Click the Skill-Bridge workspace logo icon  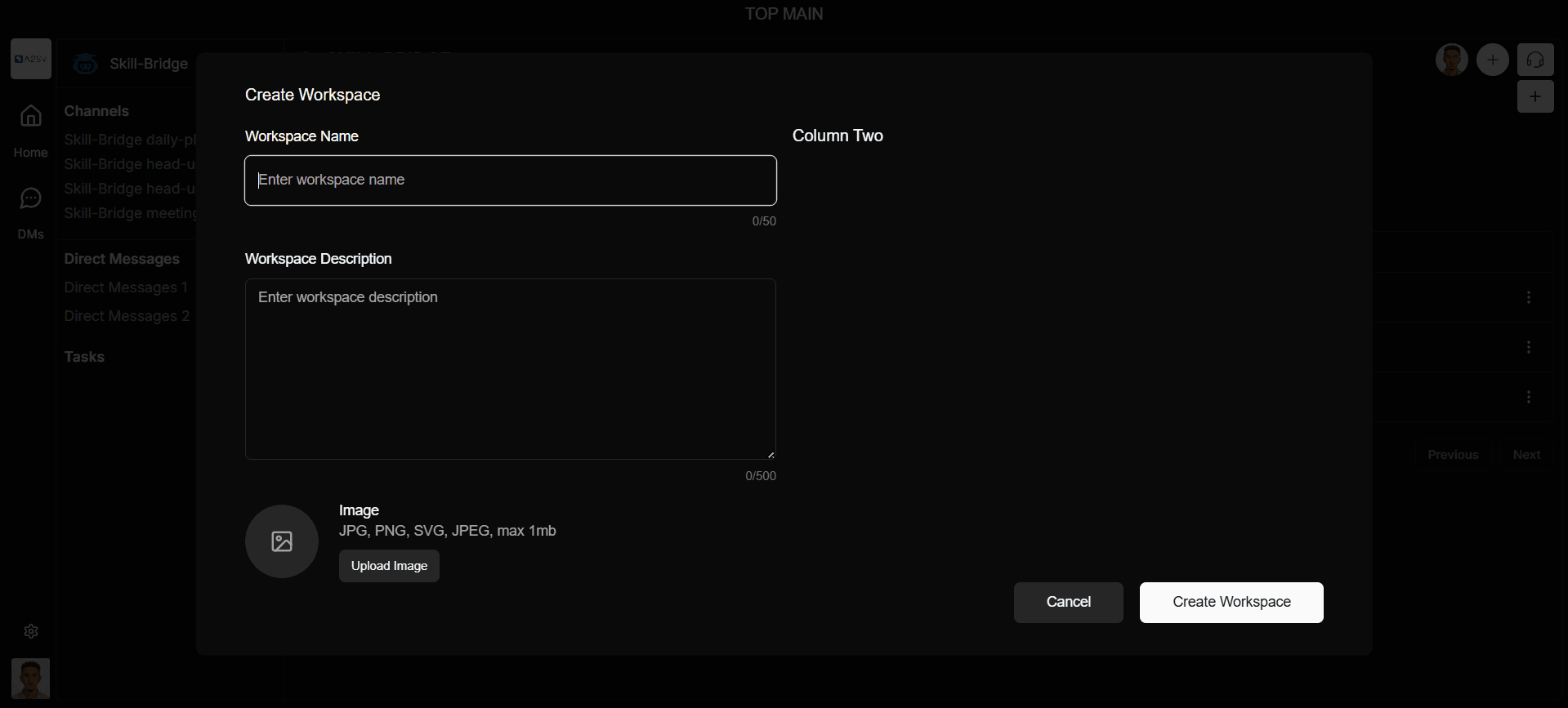pyautogui.click(x=85, y=64)
